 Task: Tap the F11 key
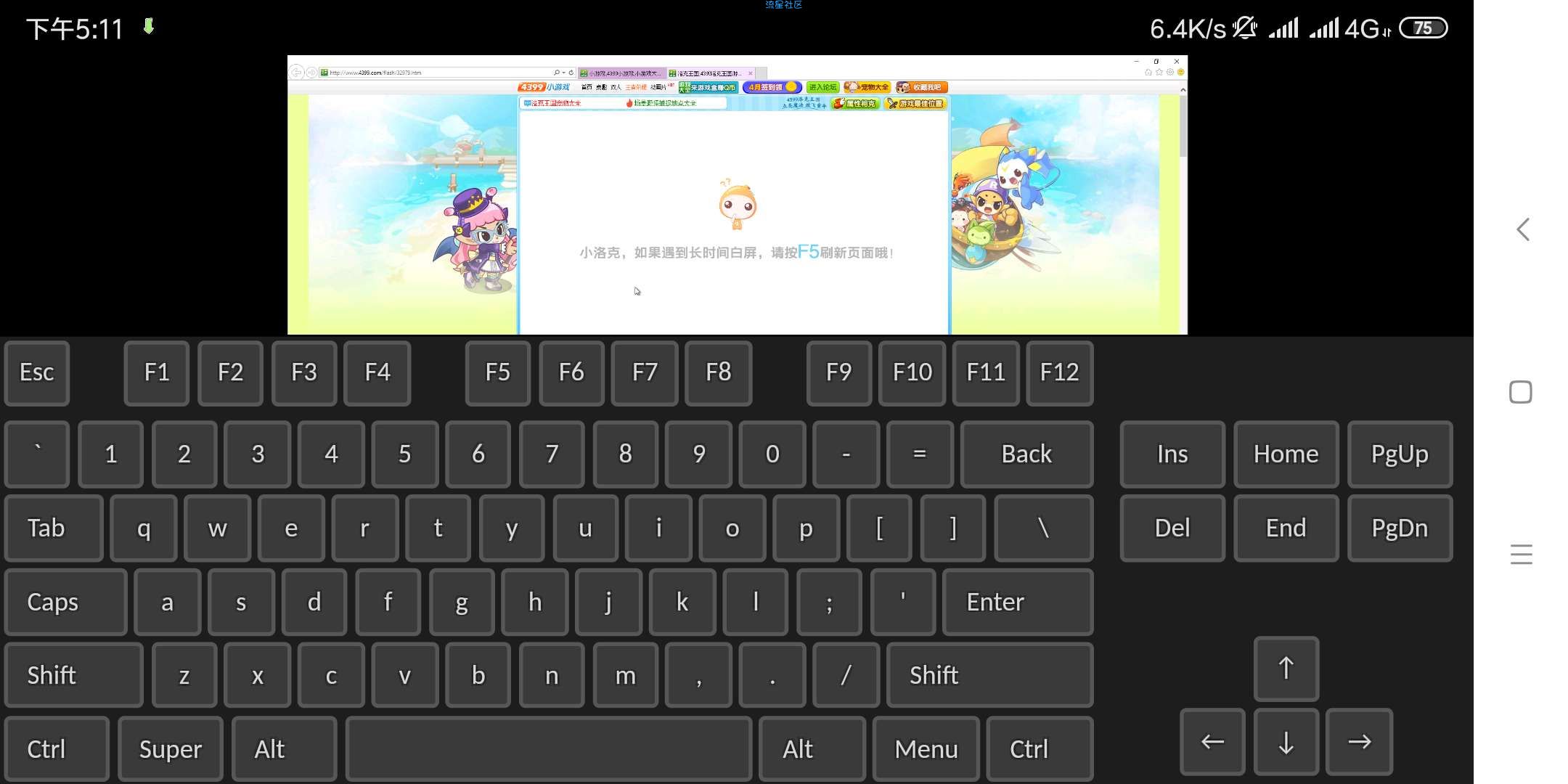point(986,373)
